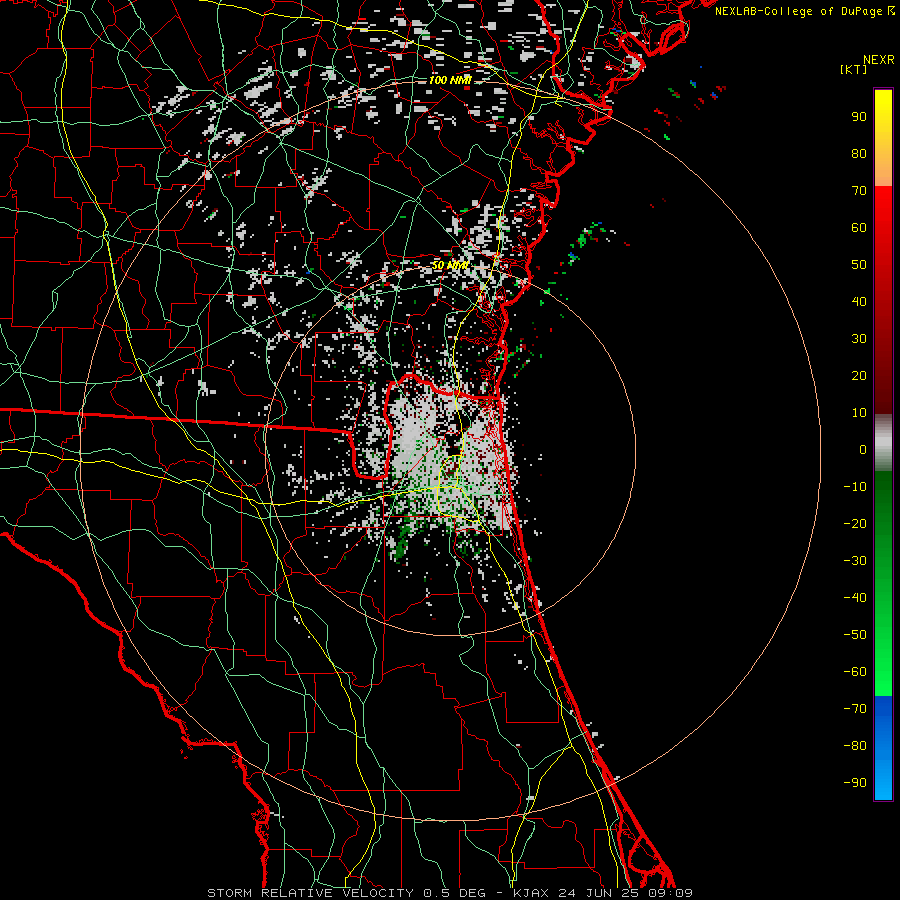Click the -40 value on the velocity scale
The image size is (900, 900).
click(x=855, y=598)
